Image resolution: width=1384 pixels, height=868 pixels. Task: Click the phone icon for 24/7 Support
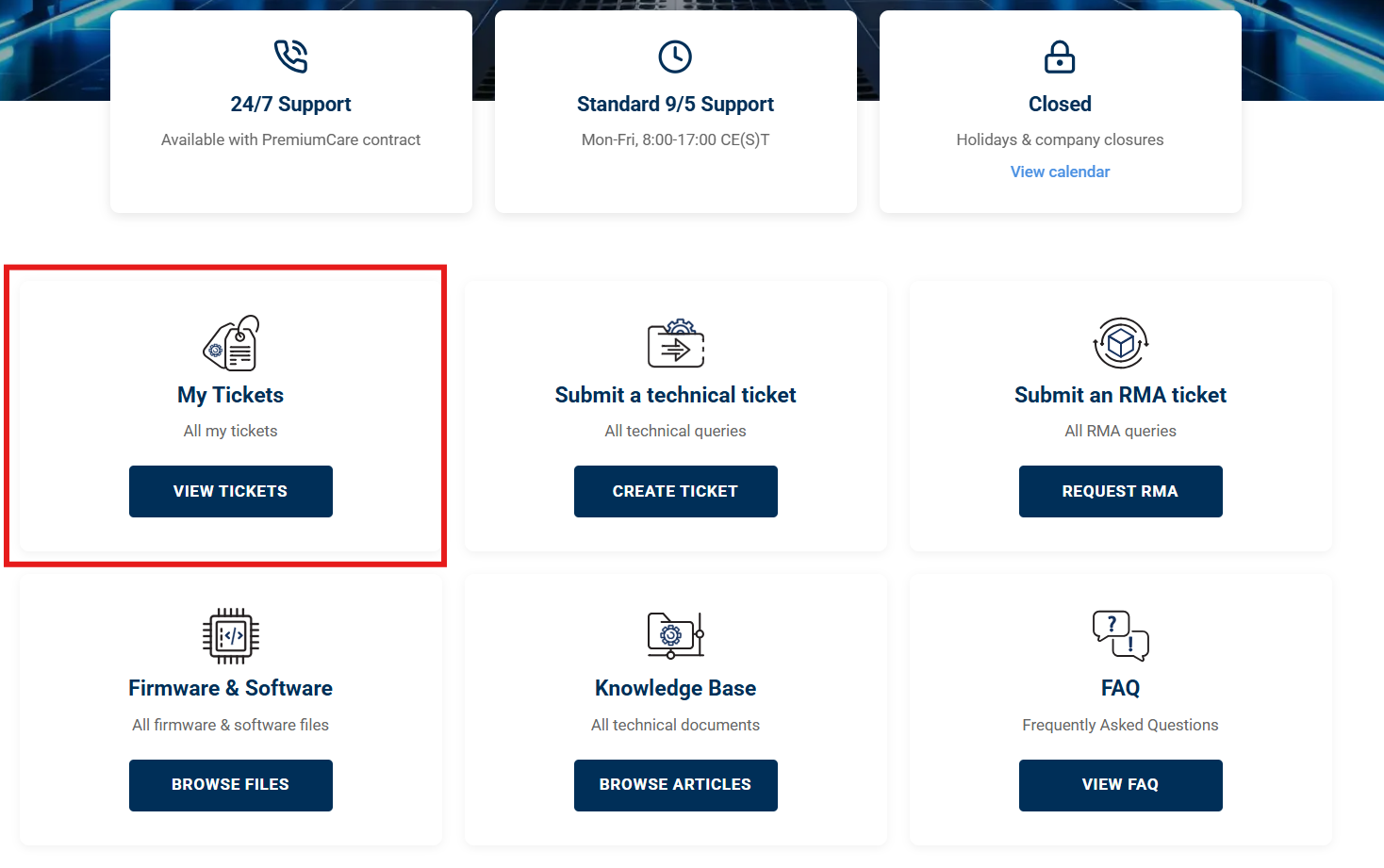tap(290, 57)
